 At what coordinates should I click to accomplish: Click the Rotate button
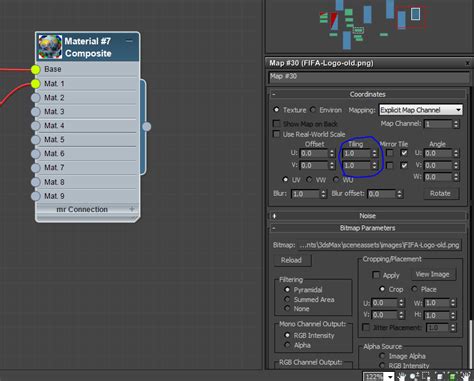point(440,193)
